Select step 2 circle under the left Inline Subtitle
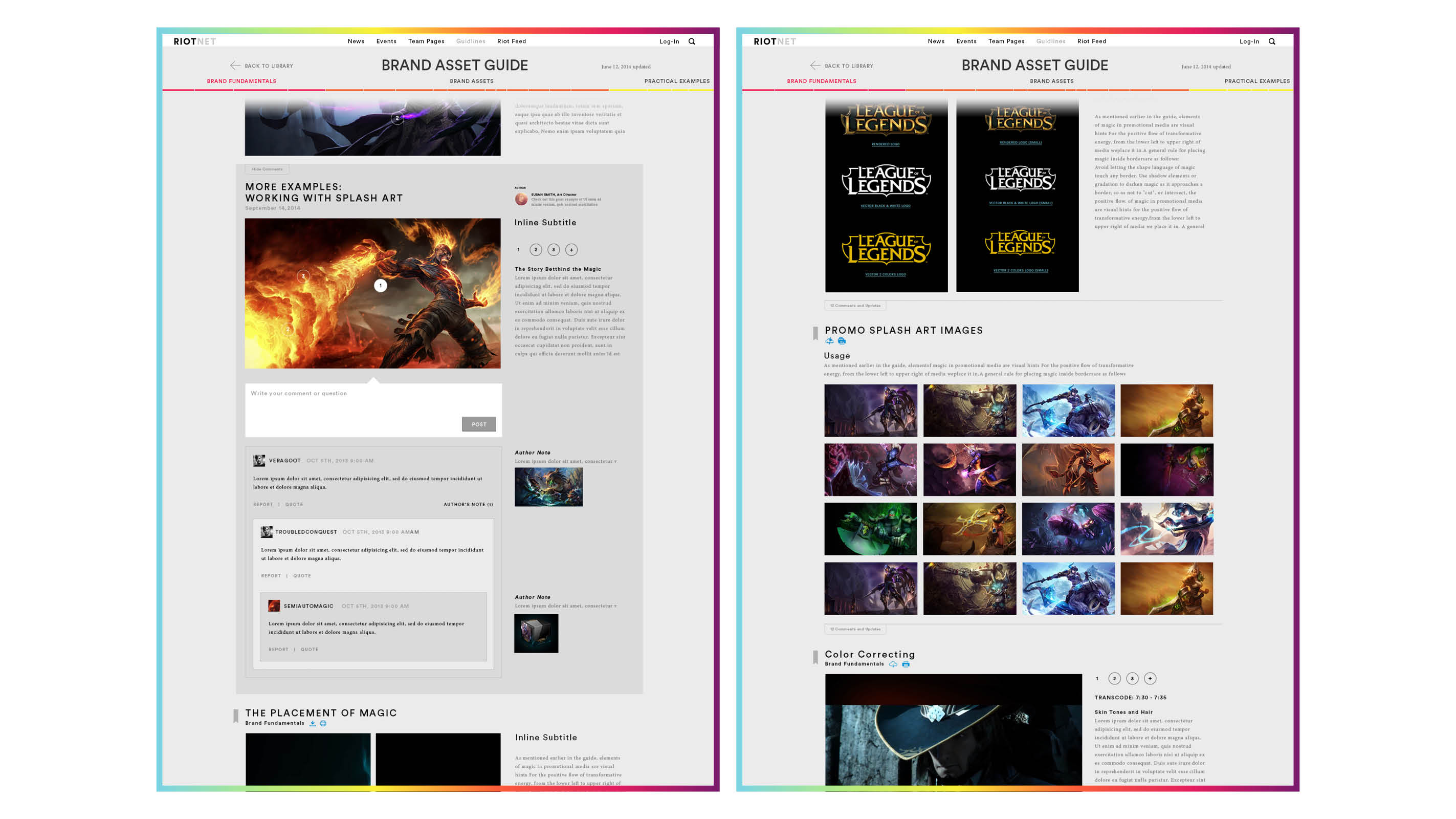This screenshot has width=1456, height=819. click(536, 249)
